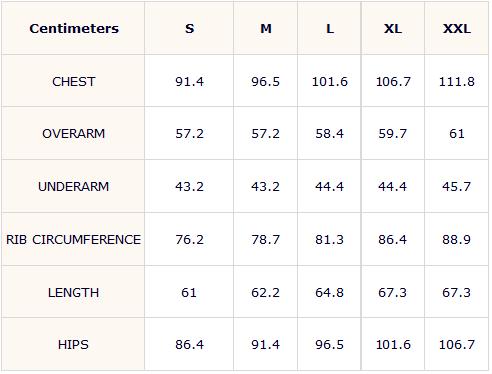The image size is (492, 374).
Task: Select the M size column header
Action: [x=266, y=29]
